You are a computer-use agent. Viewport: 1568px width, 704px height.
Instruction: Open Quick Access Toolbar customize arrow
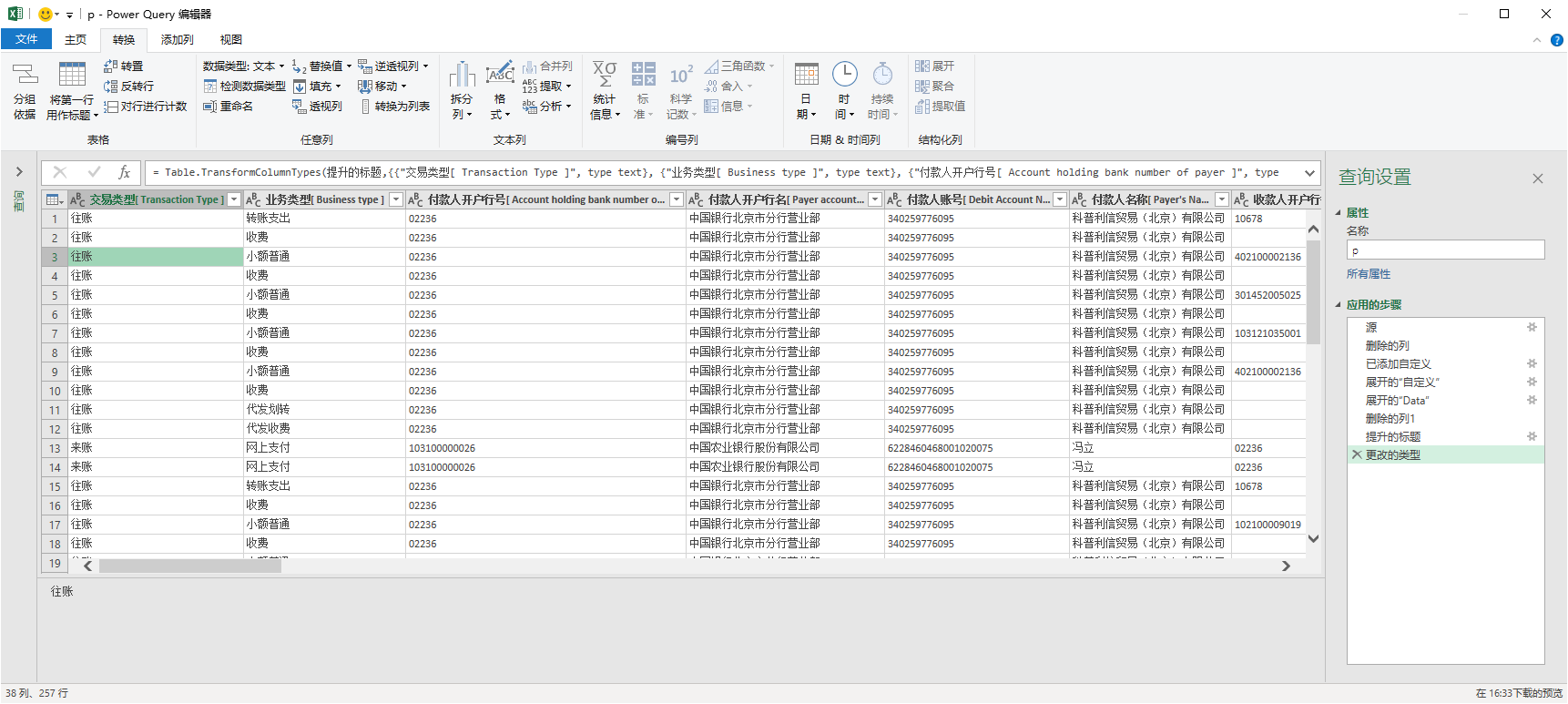(69, 15)
